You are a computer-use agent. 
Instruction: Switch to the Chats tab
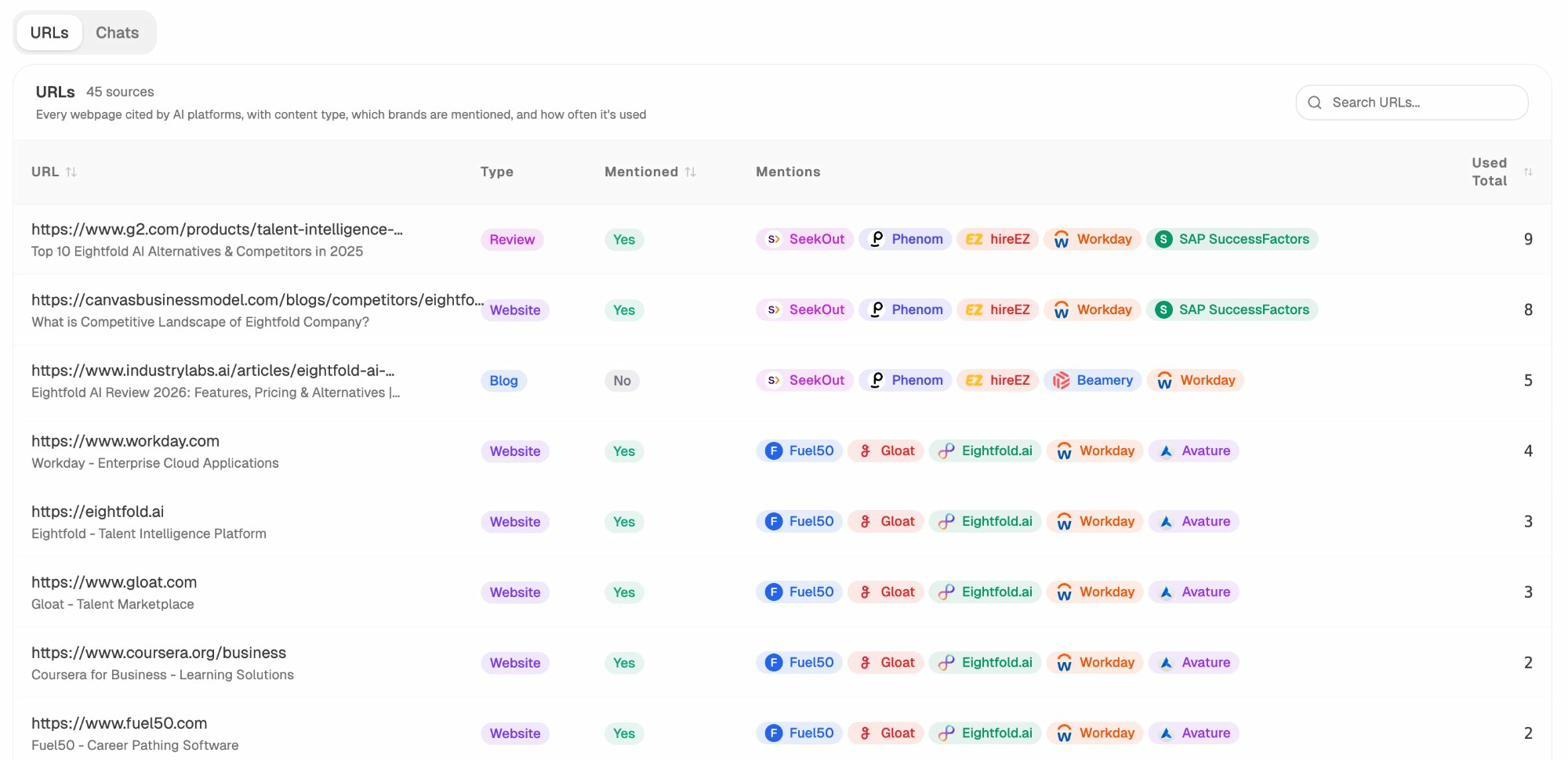click(117, 33)
